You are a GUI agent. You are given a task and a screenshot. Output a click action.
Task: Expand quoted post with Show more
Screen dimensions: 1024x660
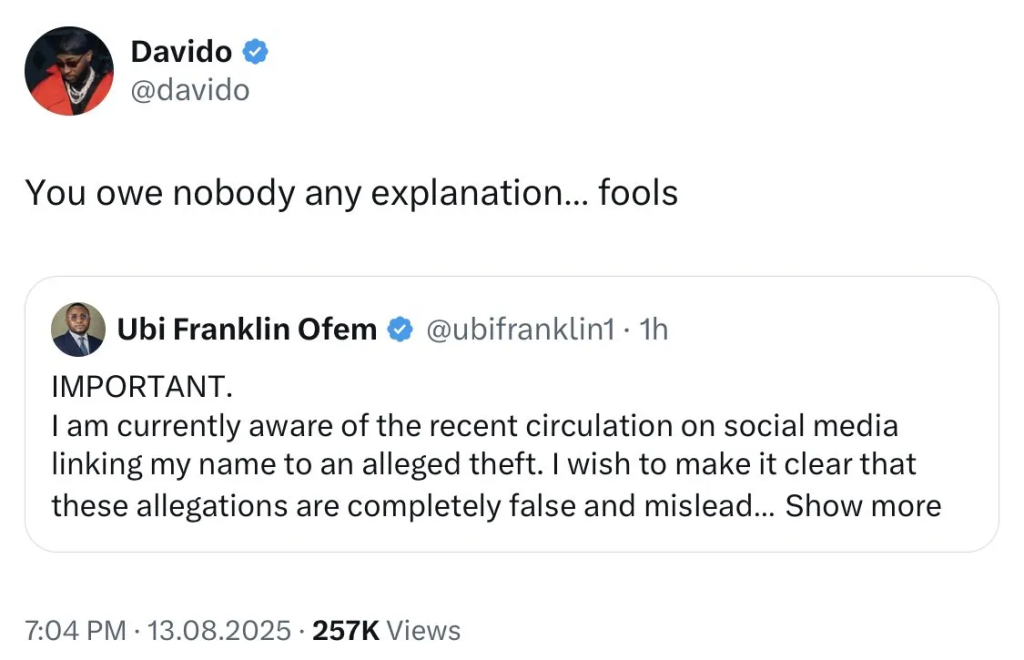[x=863, y=506]
